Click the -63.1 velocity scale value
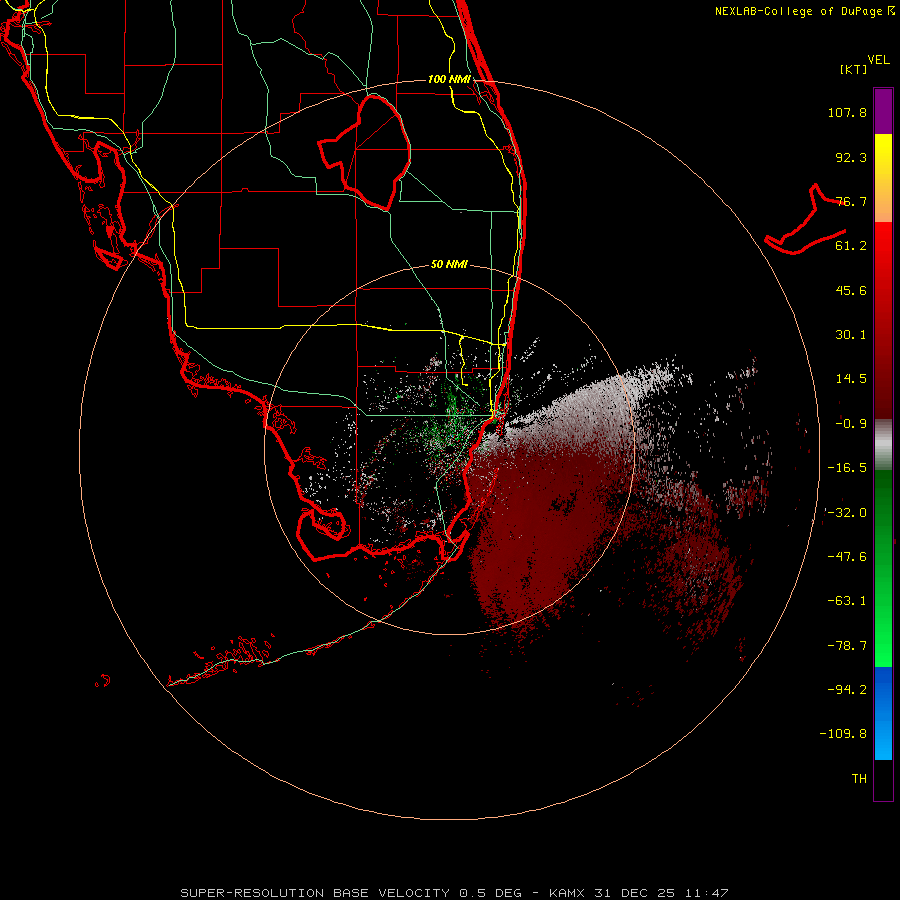Viewport: 900px width, 900px height. [x=847, y=601]
